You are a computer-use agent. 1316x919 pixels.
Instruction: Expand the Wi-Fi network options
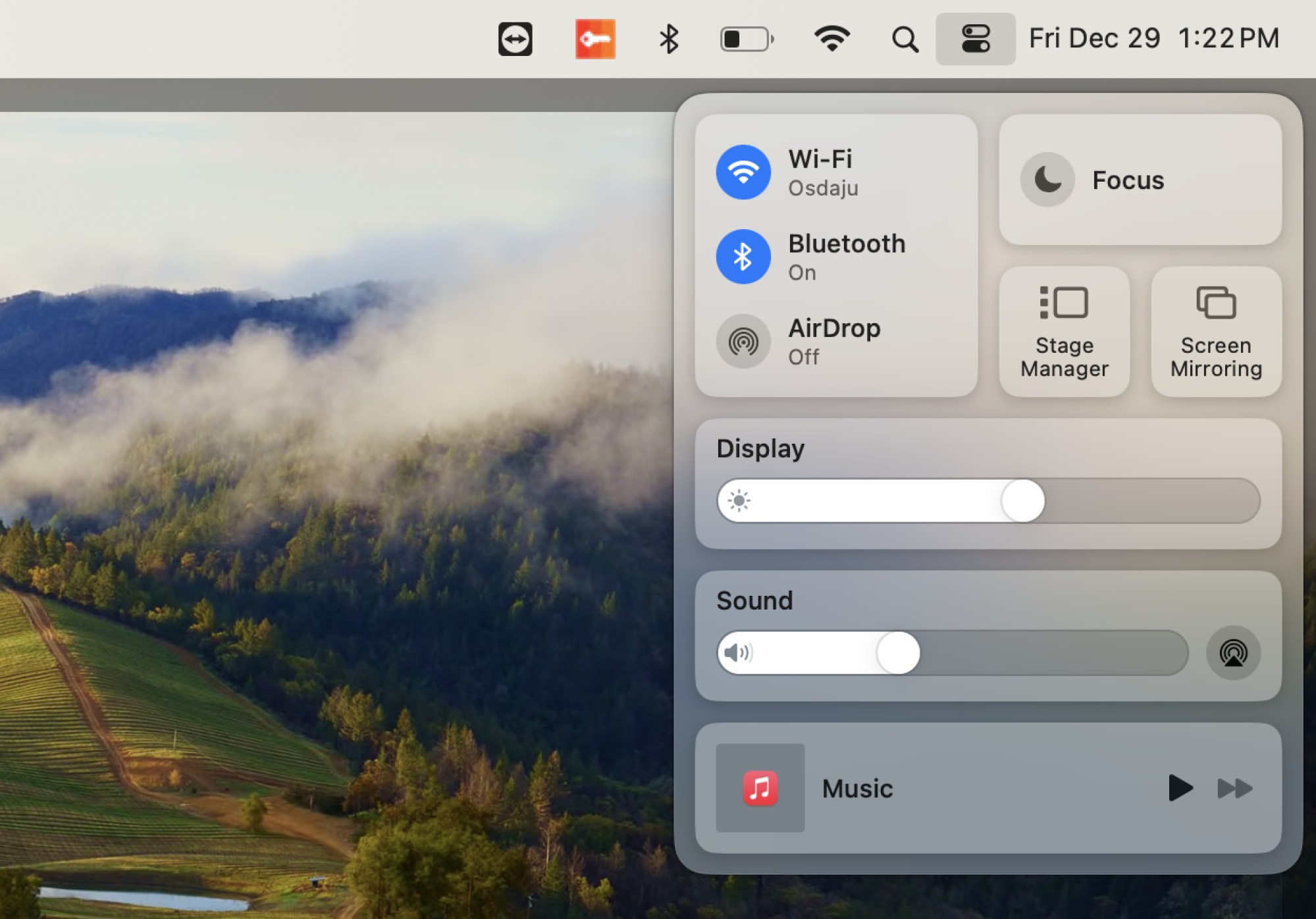[x=956, y=171]
